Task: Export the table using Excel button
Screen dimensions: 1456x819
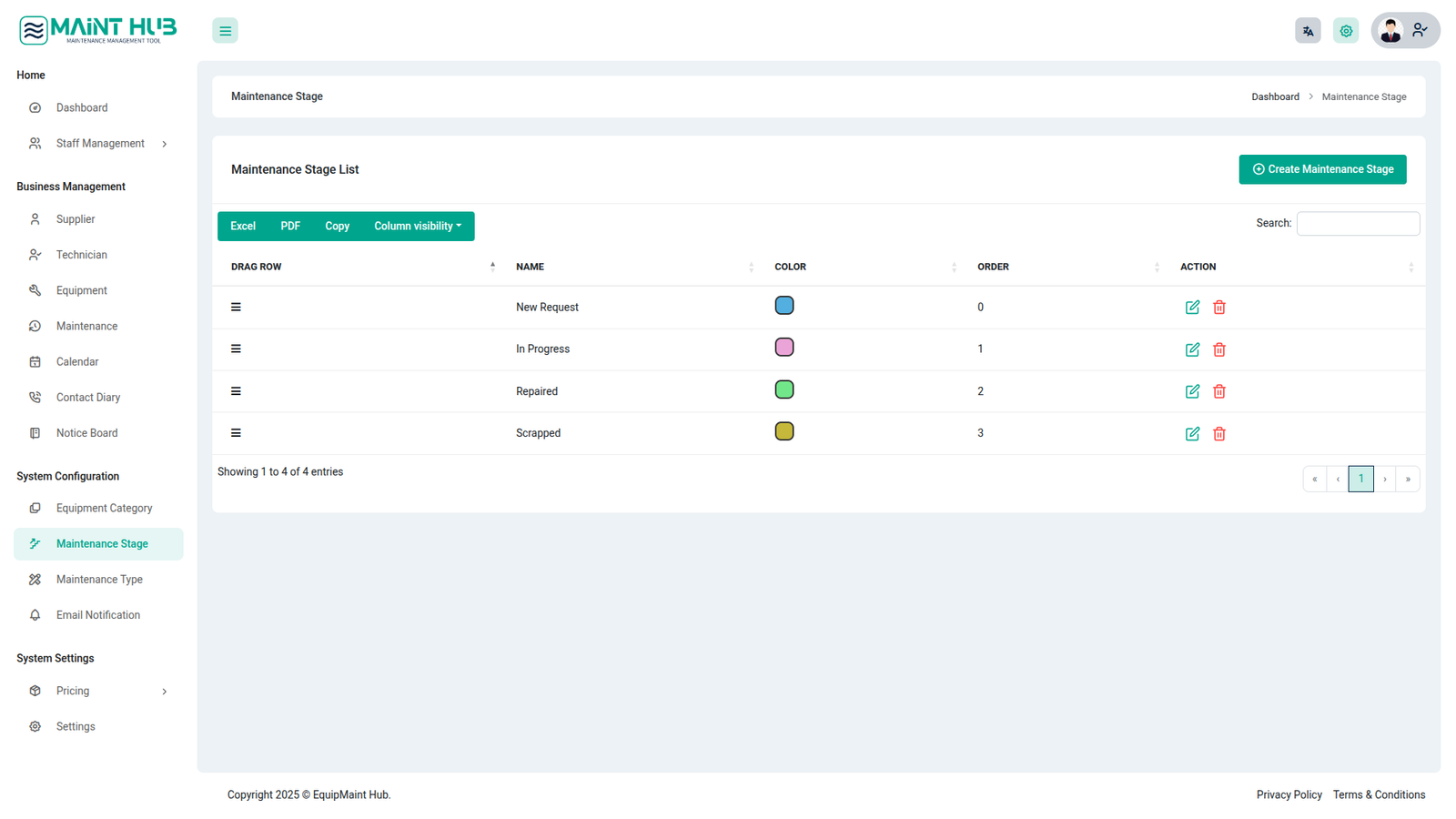Action: click(x=243, y=227)
